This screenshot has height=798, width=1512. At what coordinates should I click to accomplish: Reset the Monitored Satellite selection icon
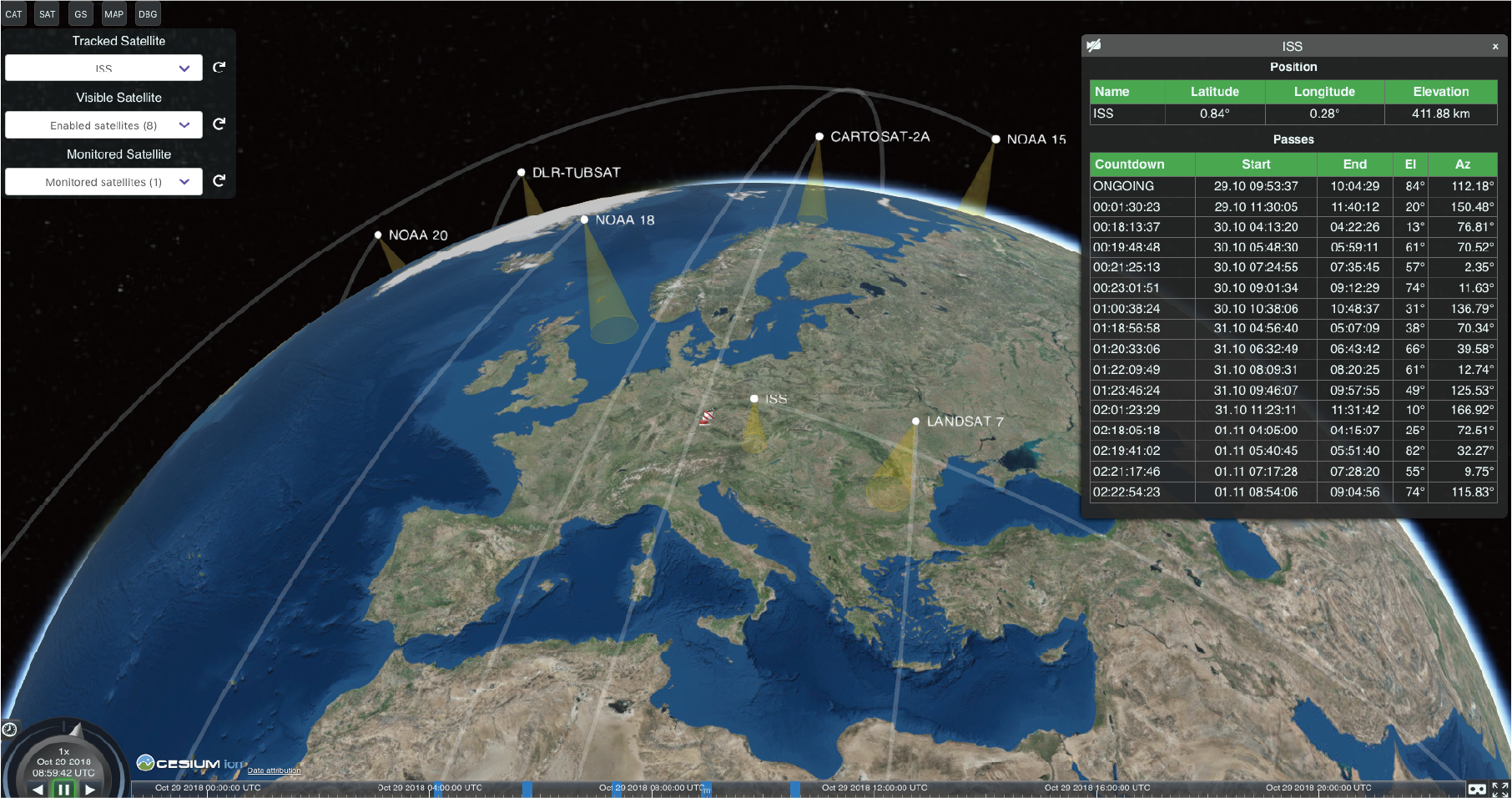tap(219, 181)
